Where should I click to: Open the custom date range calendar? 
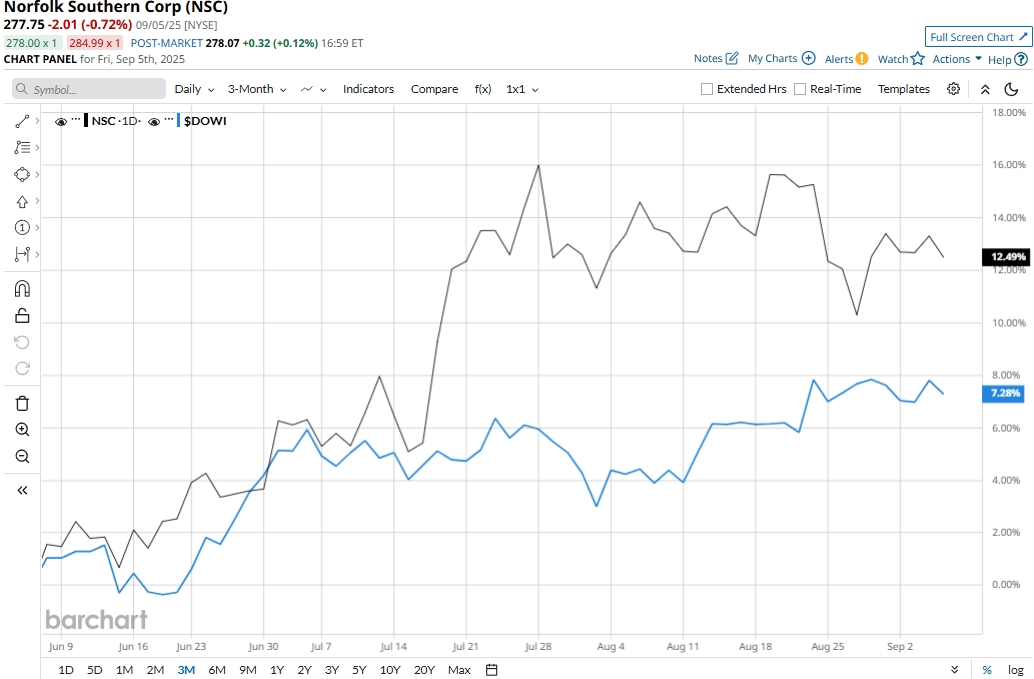tap(491, 670)
